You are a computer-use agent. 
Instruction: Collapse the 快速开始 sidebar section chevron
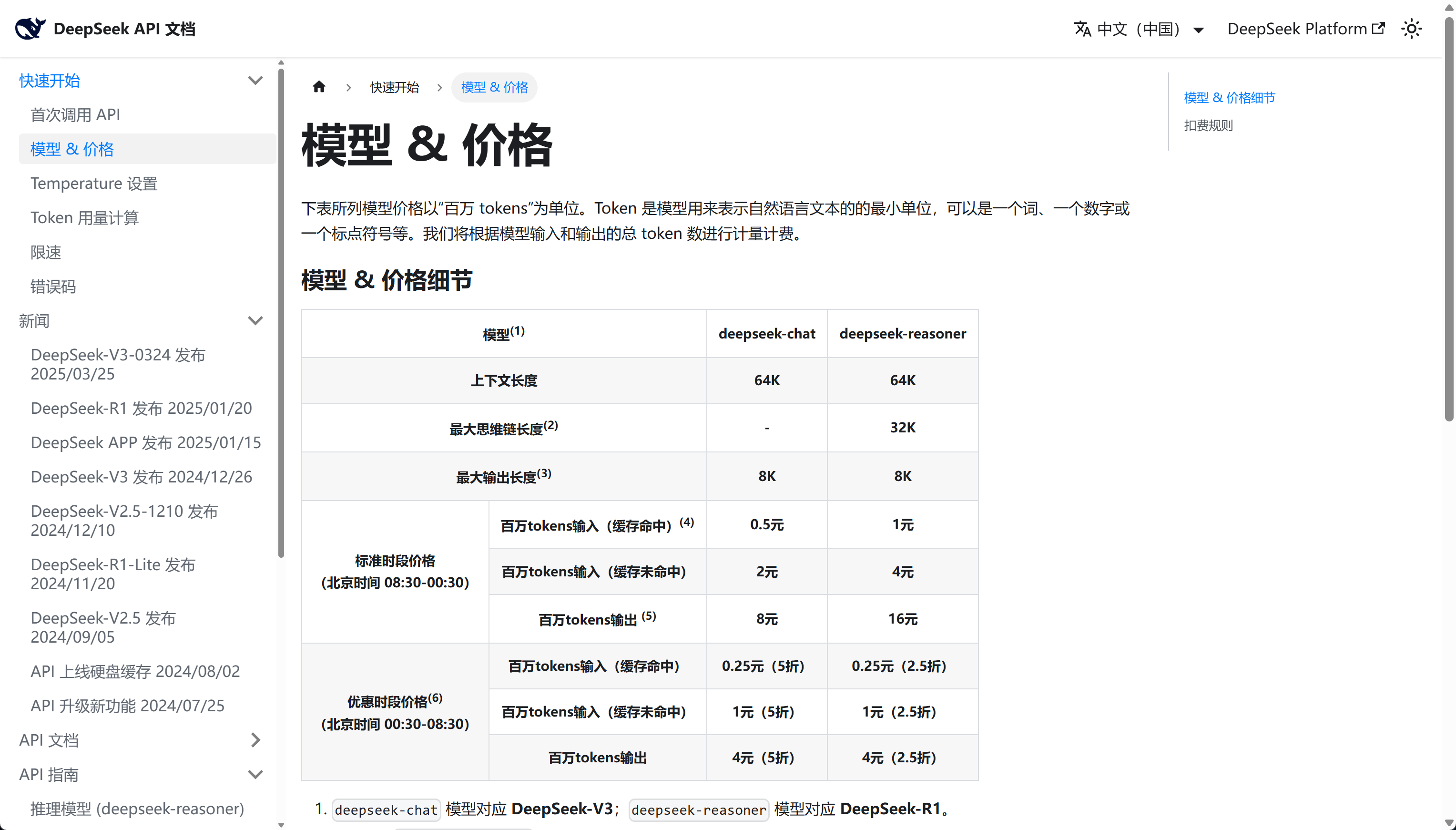255,81
